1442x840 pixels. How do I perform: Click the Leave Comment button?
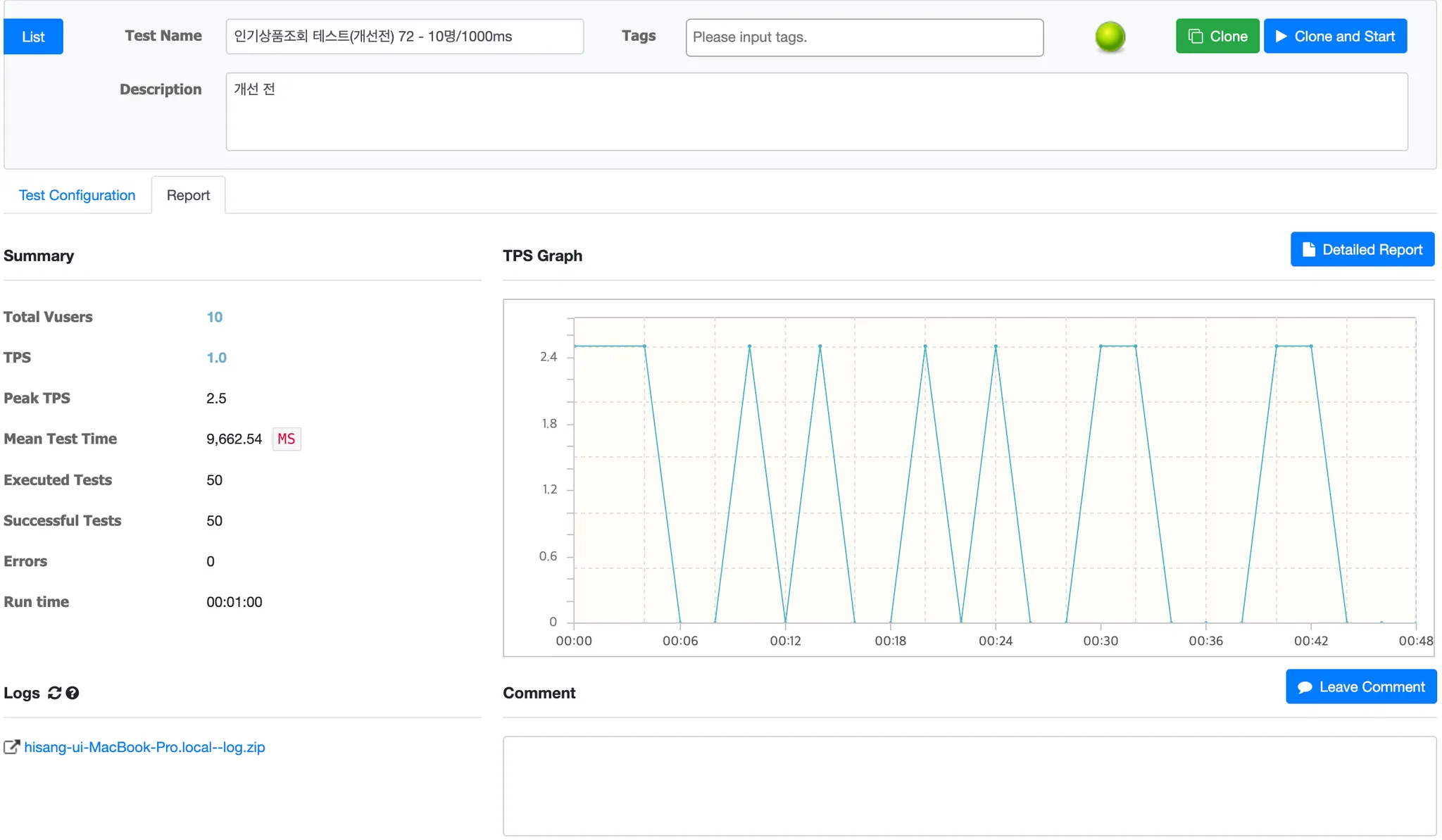click(1360, 687)
